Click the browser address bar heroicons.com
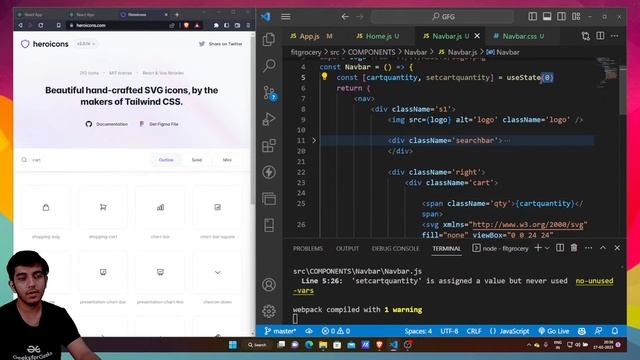The height and width of the screenshot is (360, 640). point(118,25)
